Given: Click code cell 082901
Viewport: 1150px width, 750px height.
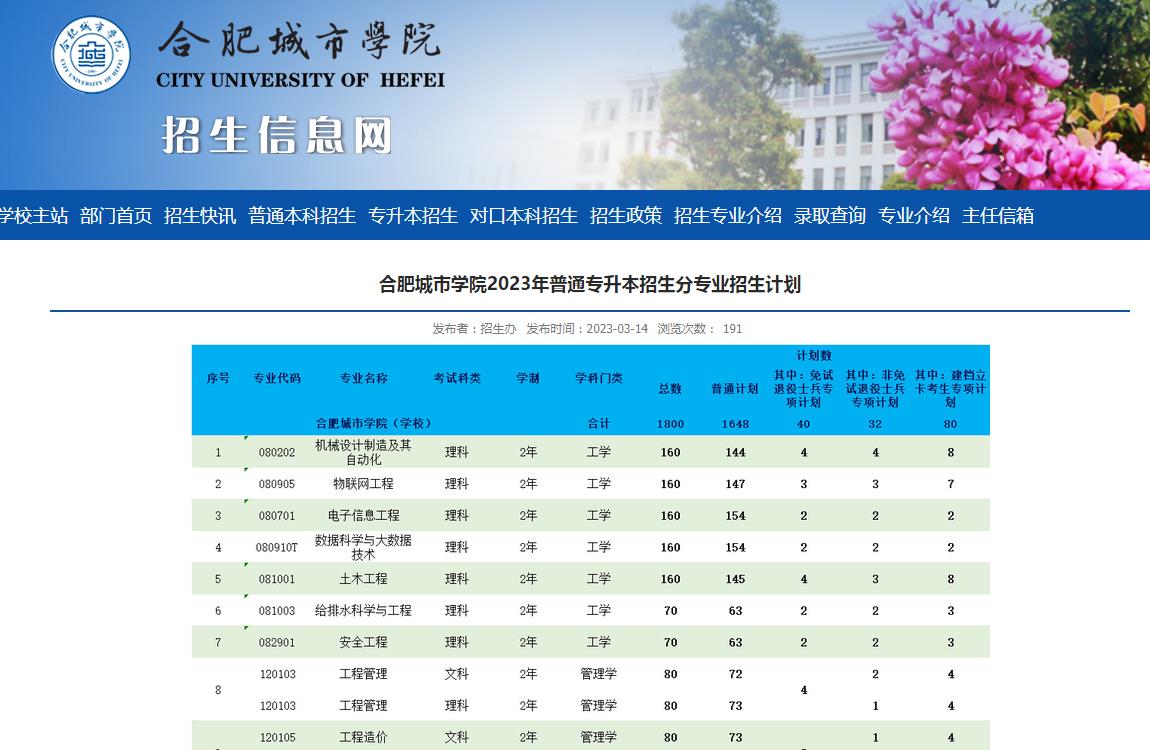Looking at the screenshot, I should click(x=277, y=642).
